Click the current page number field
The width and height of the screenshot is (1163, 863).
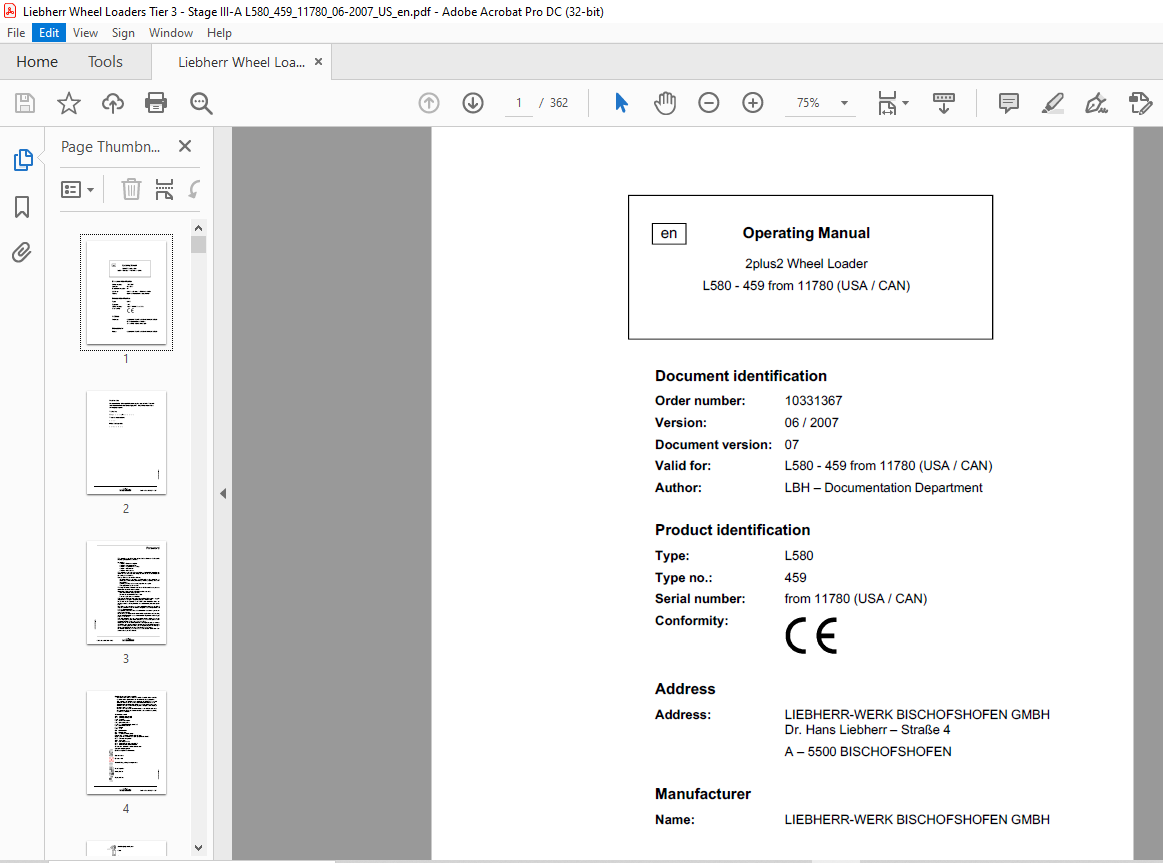pyautogui.click(x=518, y=103)
